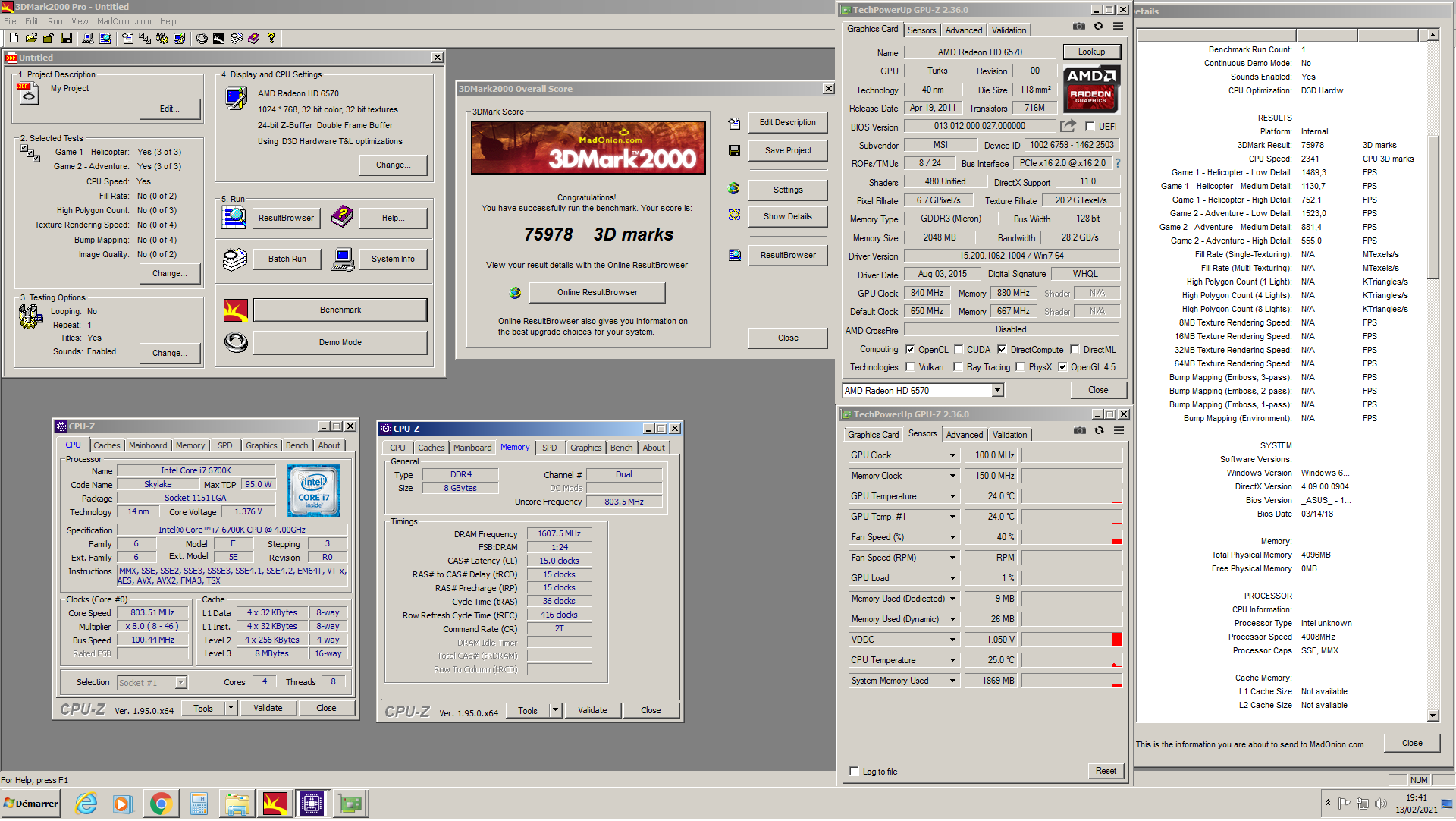Screen dimensions: 1456x821
Task: Click the GPU Temperature sensor graph bar
Action: (1072, 497)
